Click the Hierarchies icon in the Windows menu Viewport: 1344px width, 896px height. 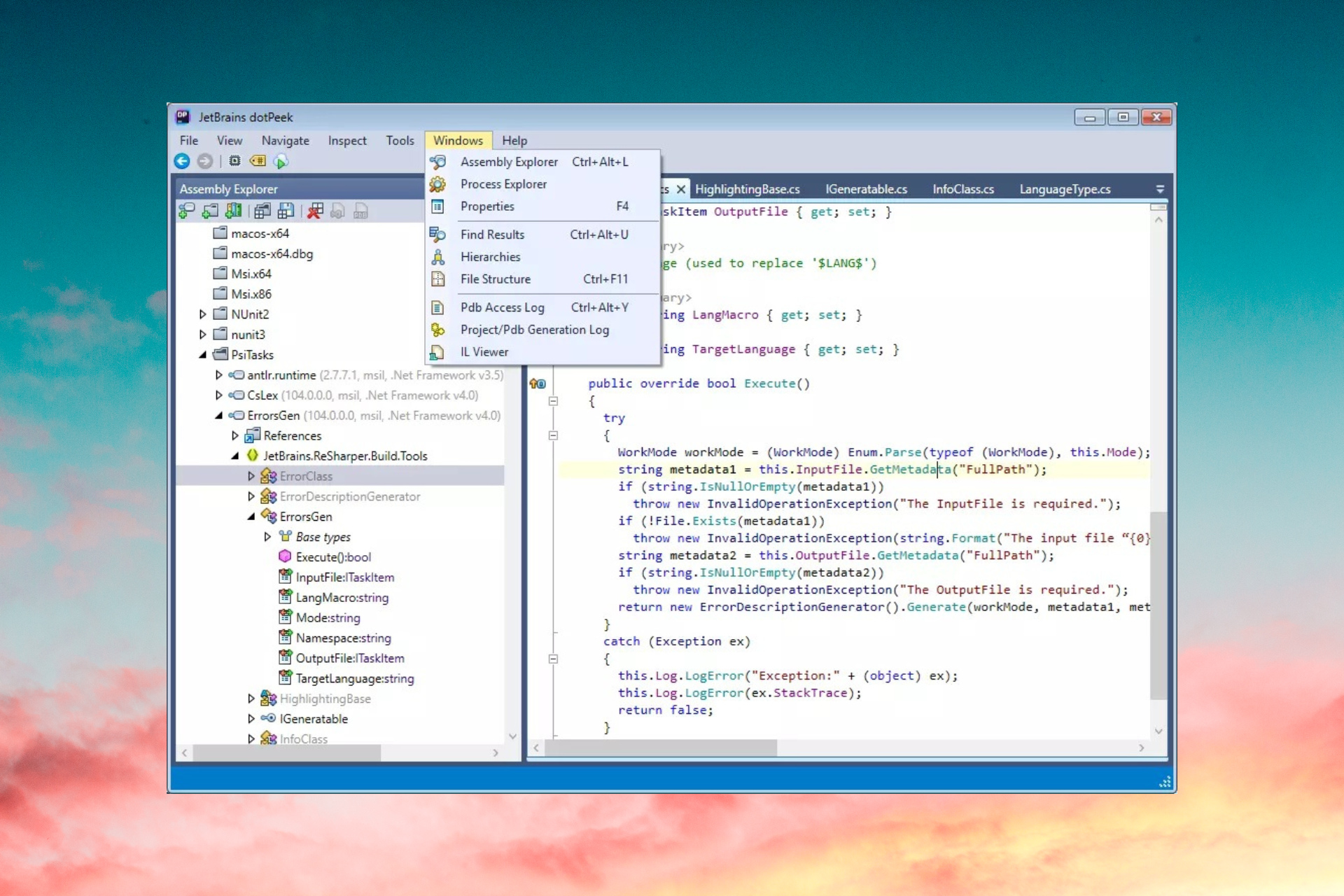[x=438, y=256]
